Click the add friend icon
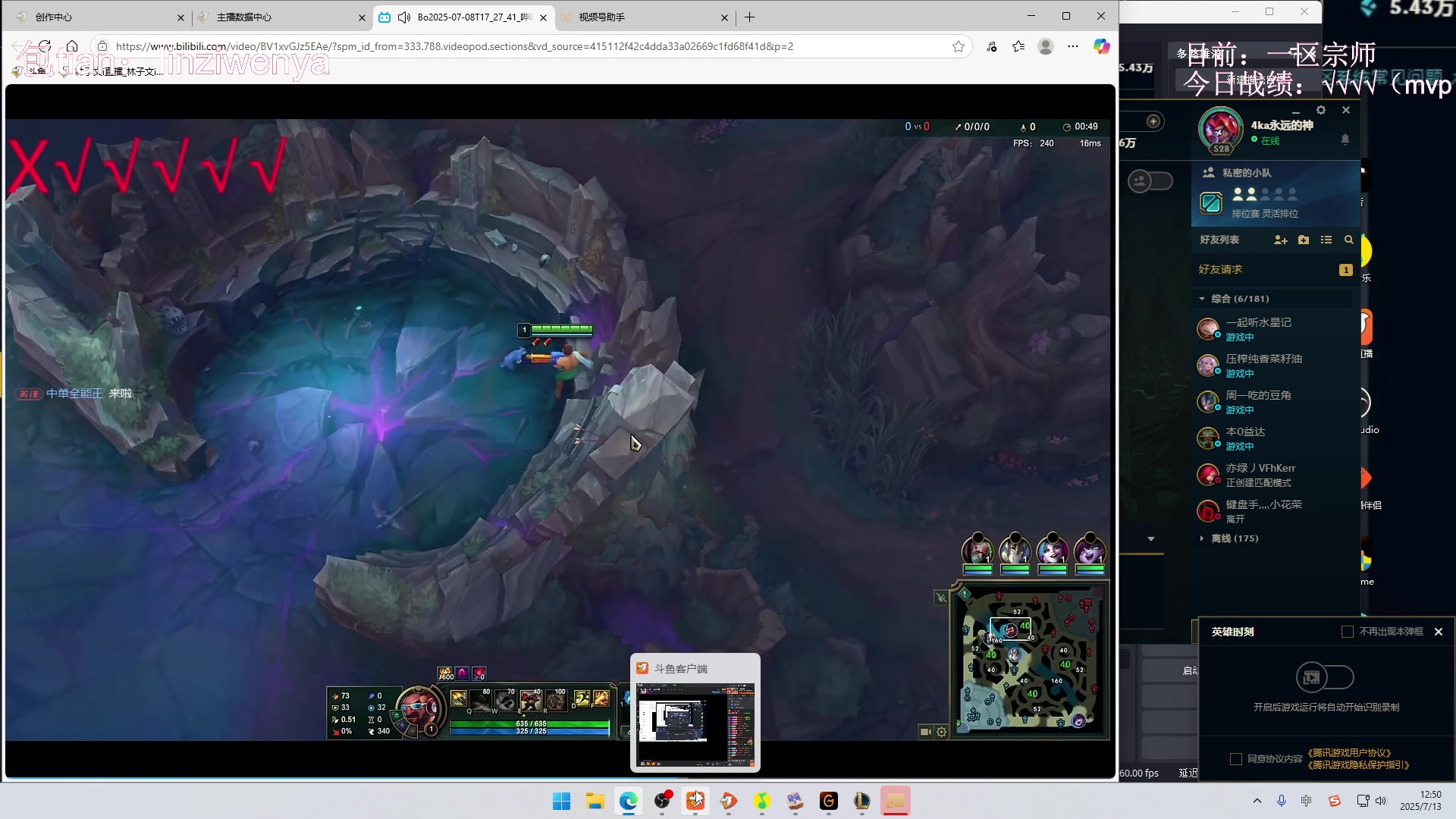The width and height of the screenshot is (1456, 819). click(x=1281, y=240)
